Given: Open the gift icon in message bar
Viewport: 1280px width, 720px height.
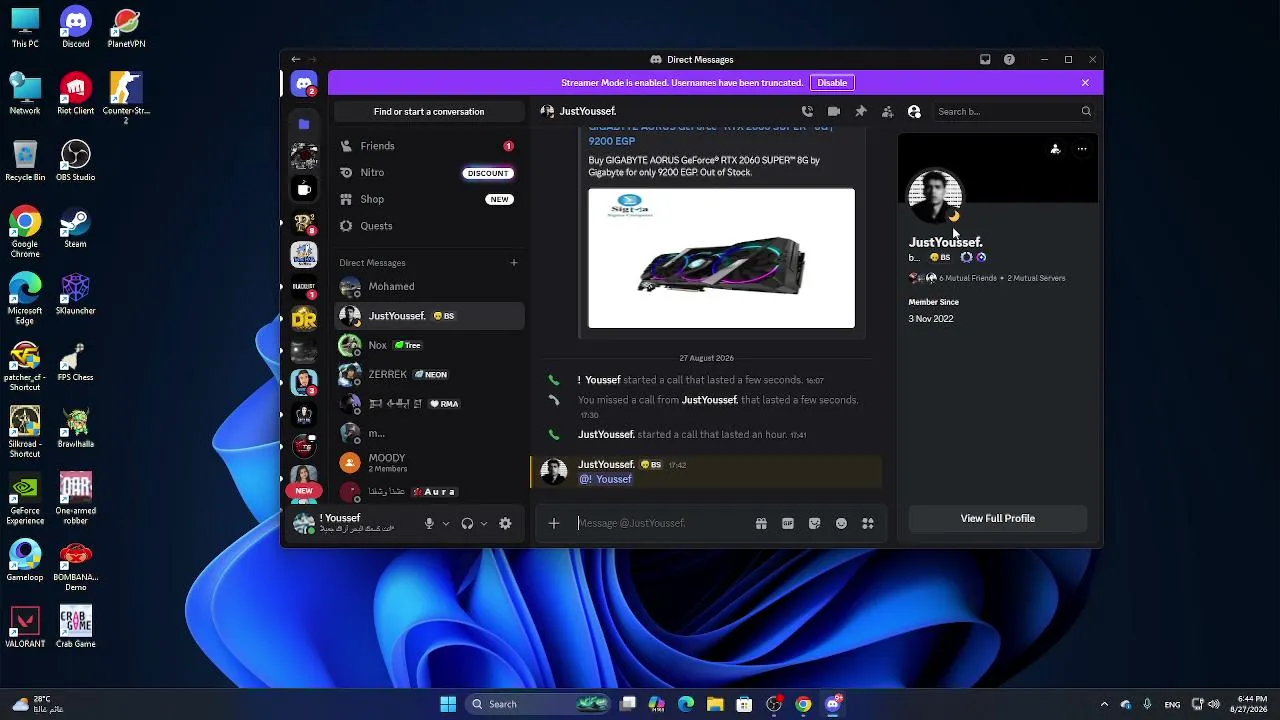Looking at the screenshot, I should coord(761,523).
